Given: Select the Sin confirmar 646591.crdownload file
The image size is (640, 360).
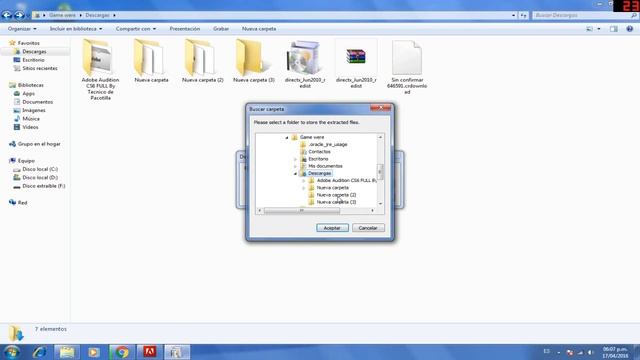Looking at the screenshot, I should tap(407, 57).
